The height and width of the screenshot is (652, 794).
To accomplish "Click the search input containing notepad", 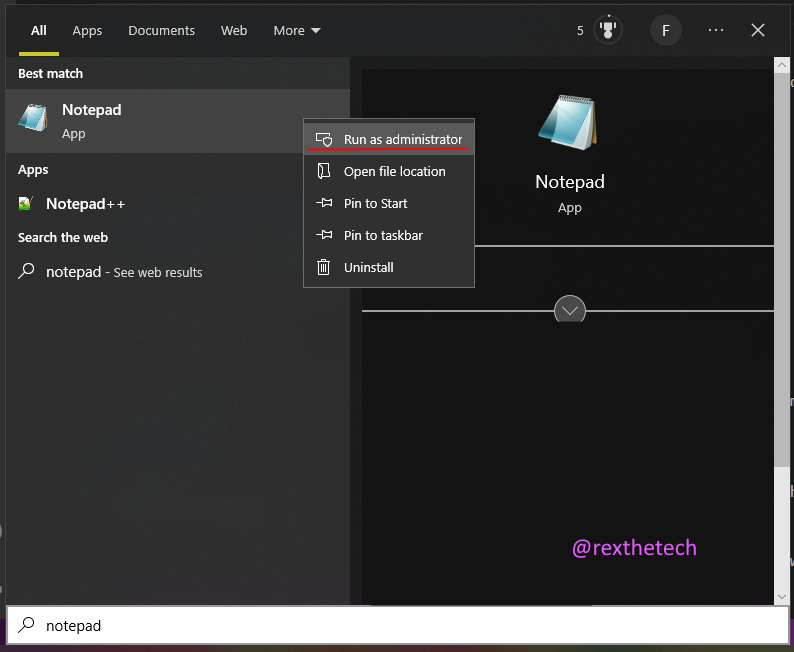I will (x=397, y=625).
